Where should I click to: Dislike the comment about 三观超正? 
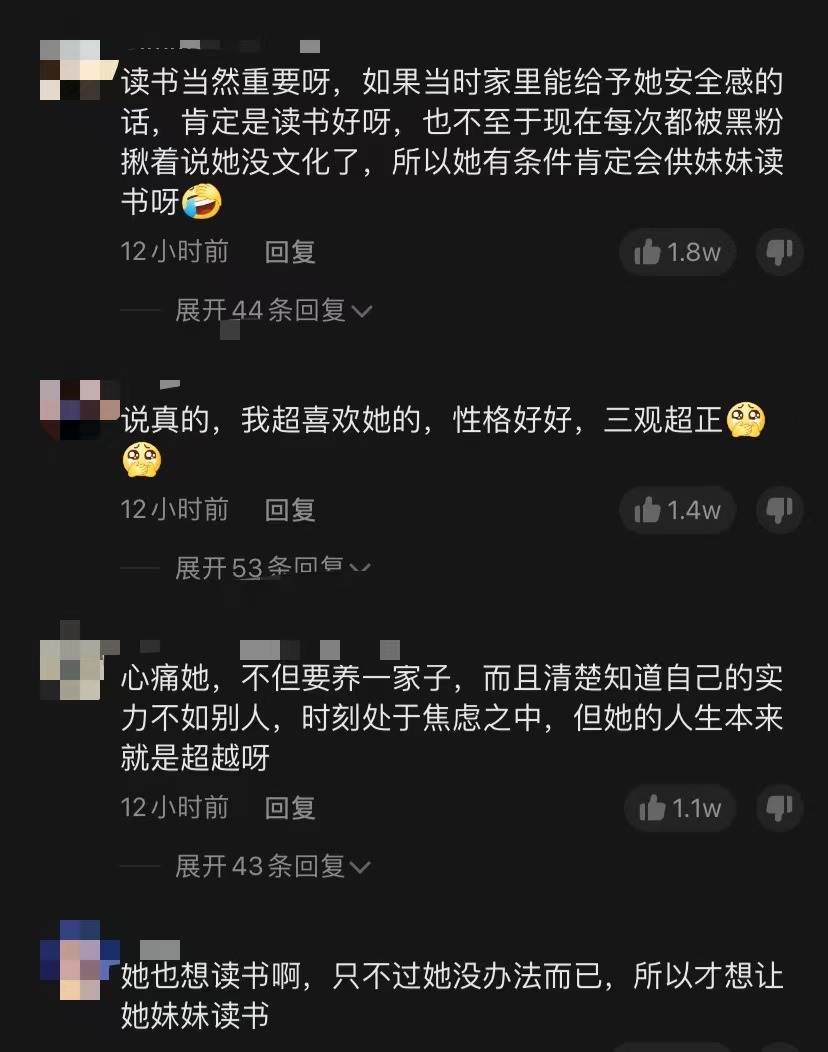[780, 511]
